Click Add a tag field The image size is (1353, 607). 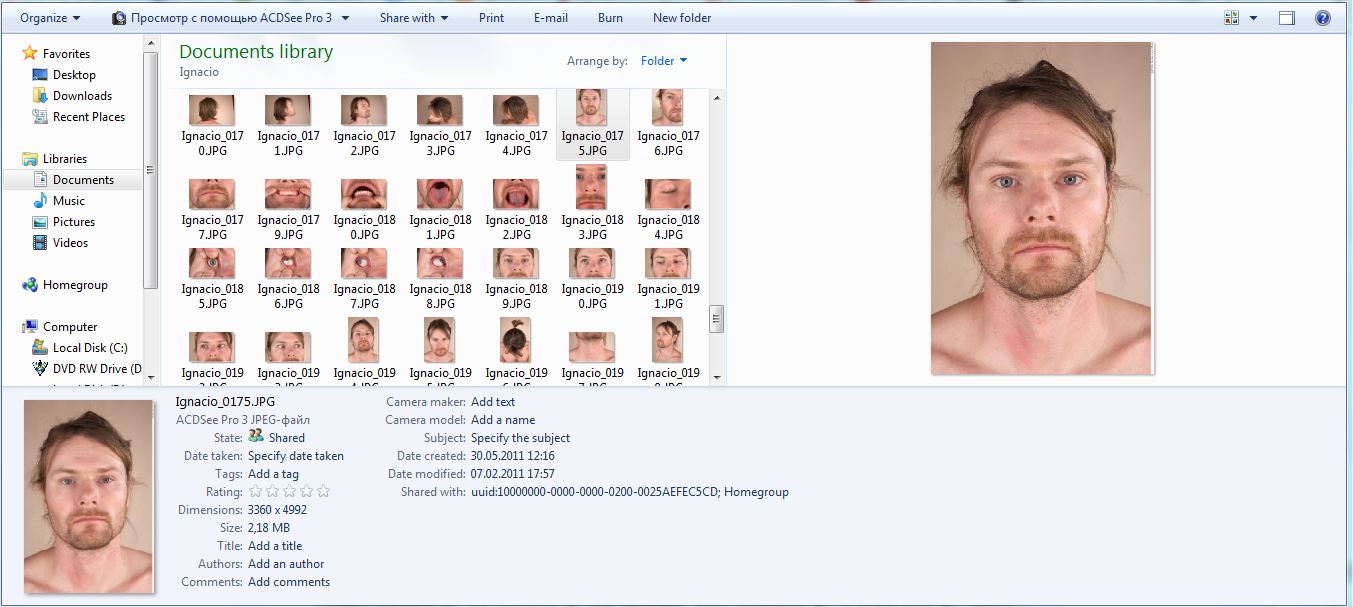click(x=273, y=474)
